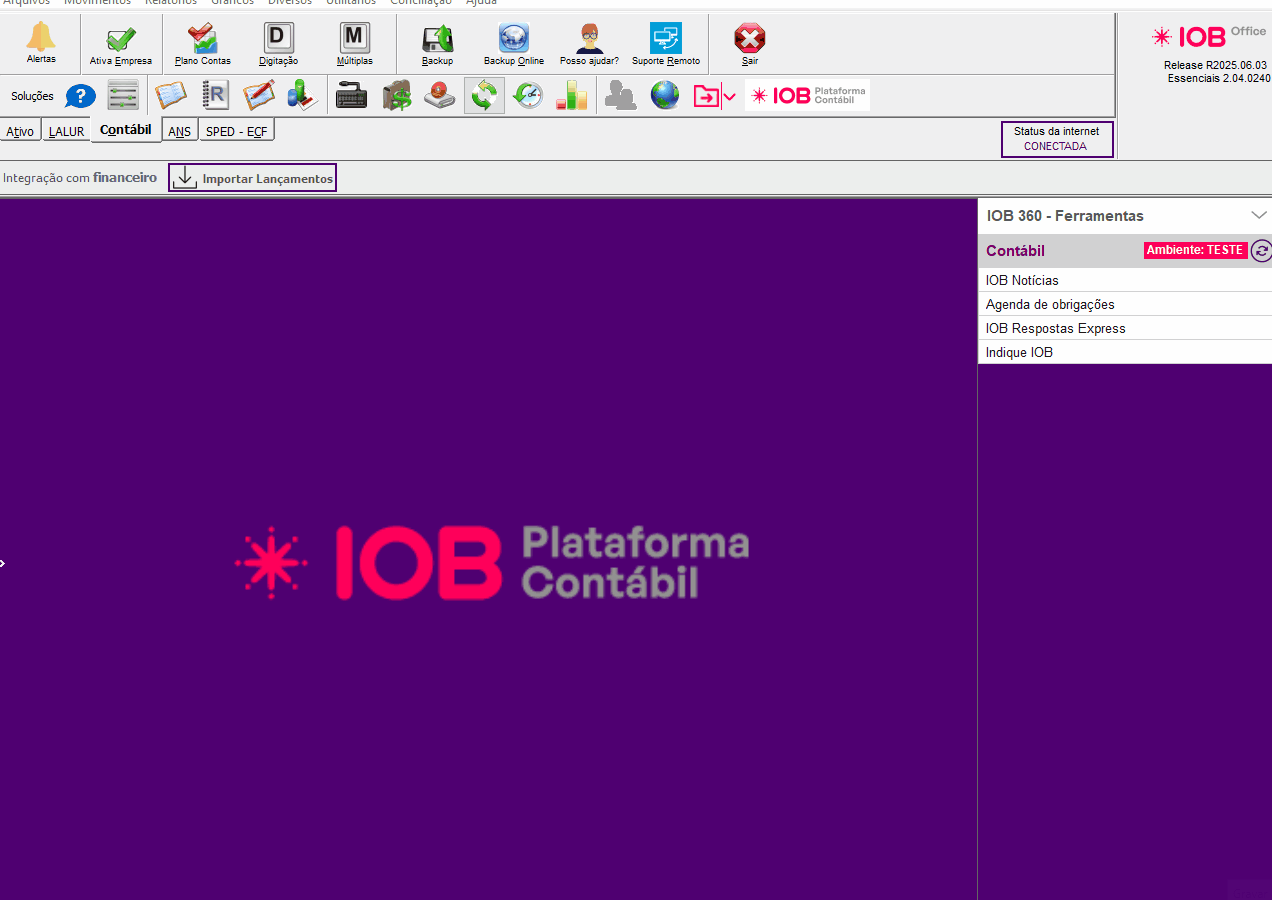Open Múltiplas with the M icon
1272x900 pixels.
coord(354,39)
